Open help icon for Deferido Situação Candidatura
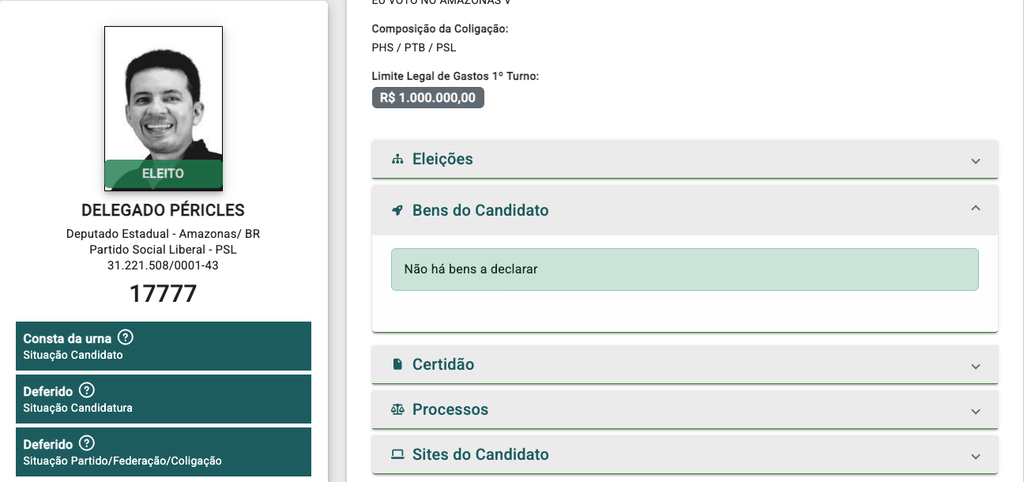The height and width of the screenshot is (482, 1024). point(86,391)
